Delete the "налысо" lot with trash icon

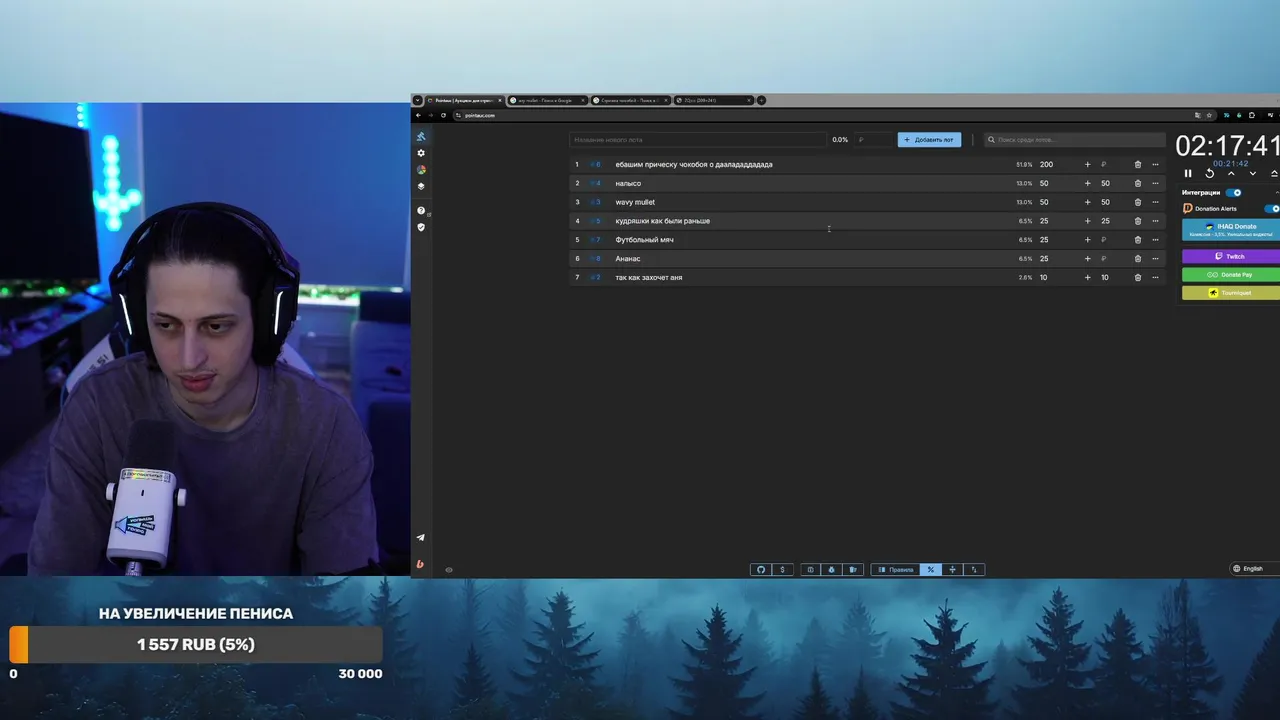pyautogui.click(x=1137, y=183)
